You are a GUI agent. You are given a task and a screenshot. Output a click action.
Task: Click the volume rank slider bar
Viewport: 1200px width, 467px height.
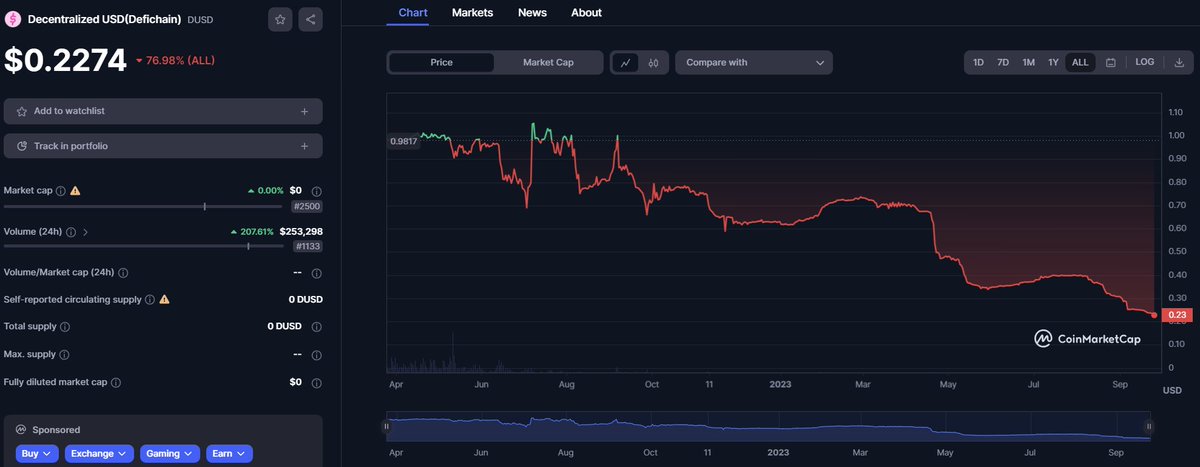(146, 246)
